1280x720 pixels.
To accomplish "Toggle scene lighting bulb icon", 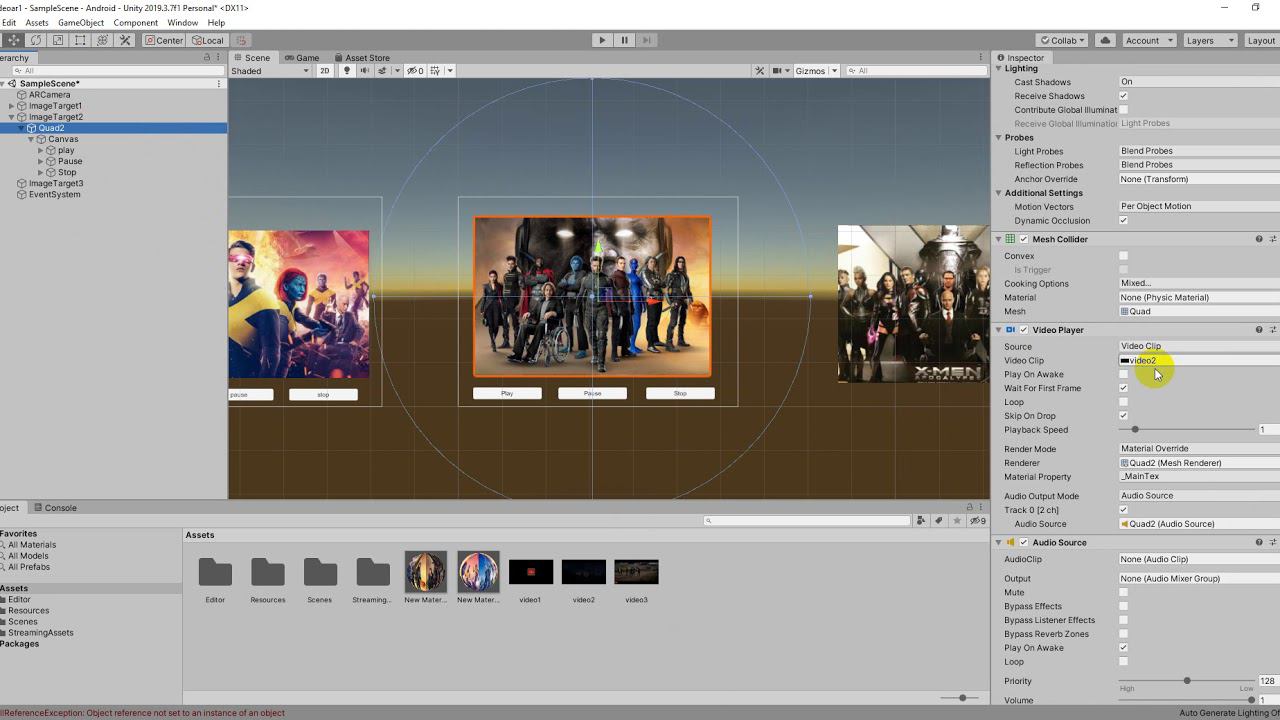I will [347, 71].
